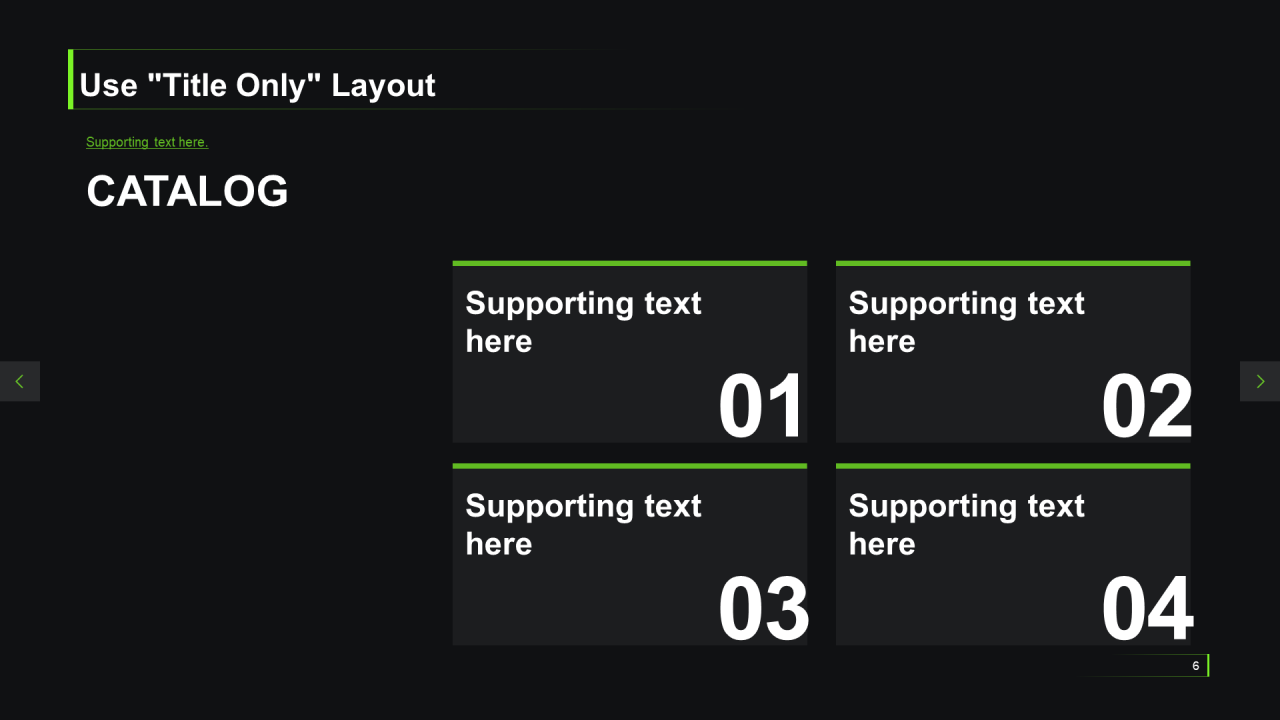The image size is (1280, 720).
Task: Select catalog card 03
Action: pos(630,554)
